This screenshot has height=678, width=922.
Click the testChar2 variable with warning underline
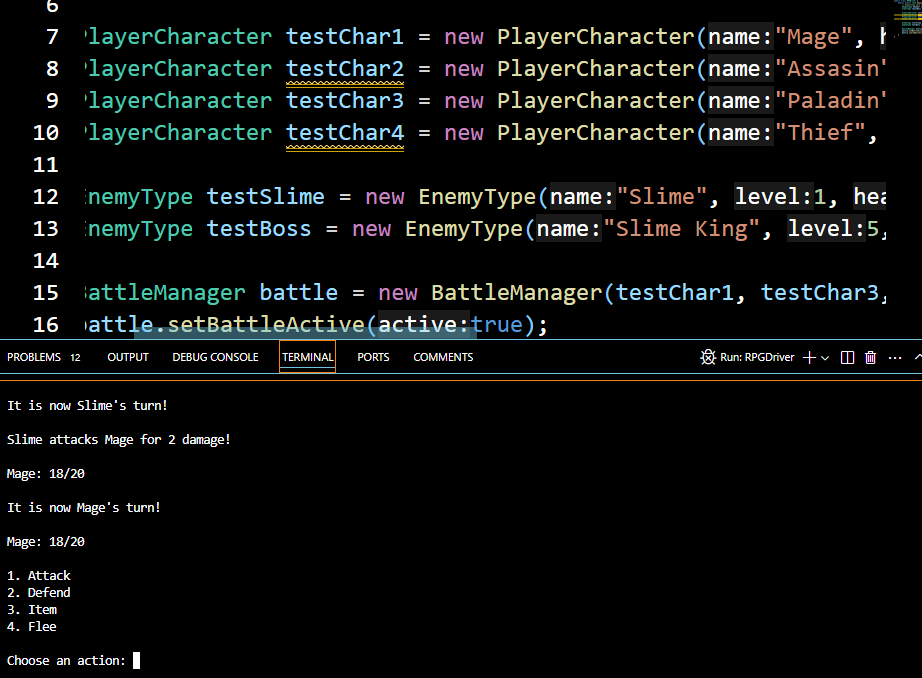point(345,69)
